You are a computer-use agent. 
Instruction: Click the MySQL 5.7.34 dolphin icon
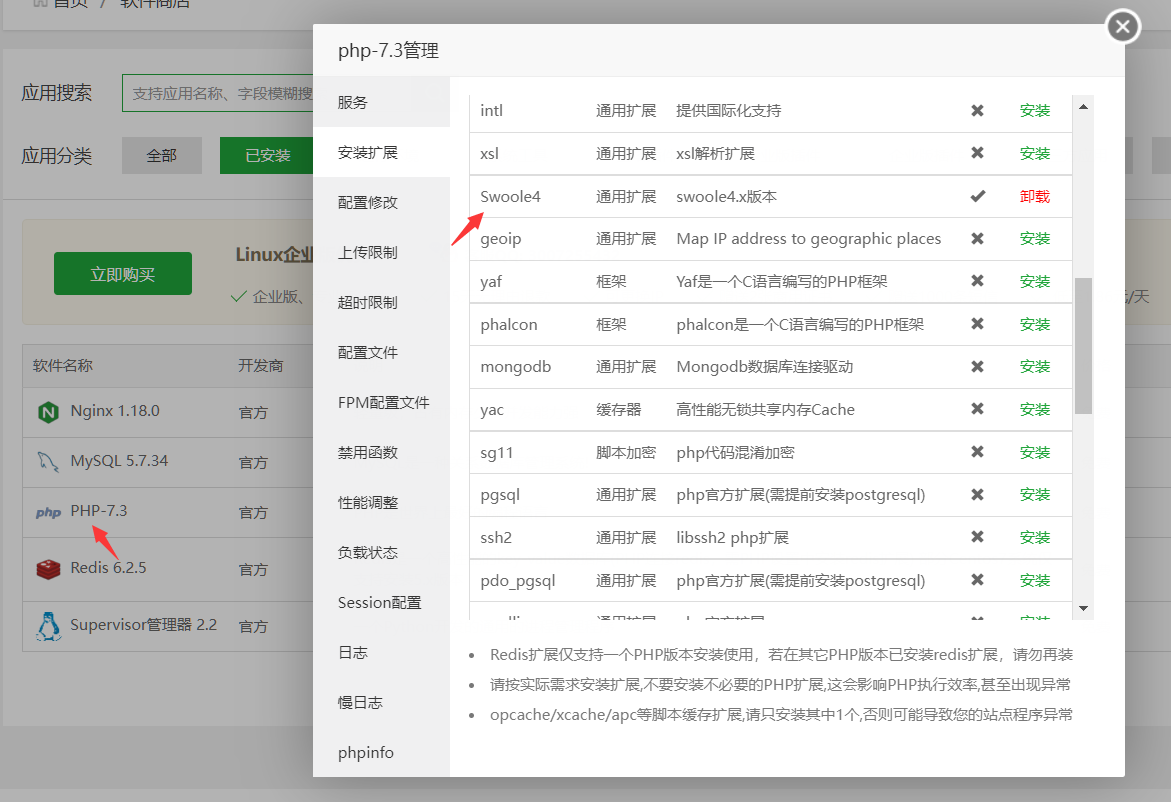[48, 461]
